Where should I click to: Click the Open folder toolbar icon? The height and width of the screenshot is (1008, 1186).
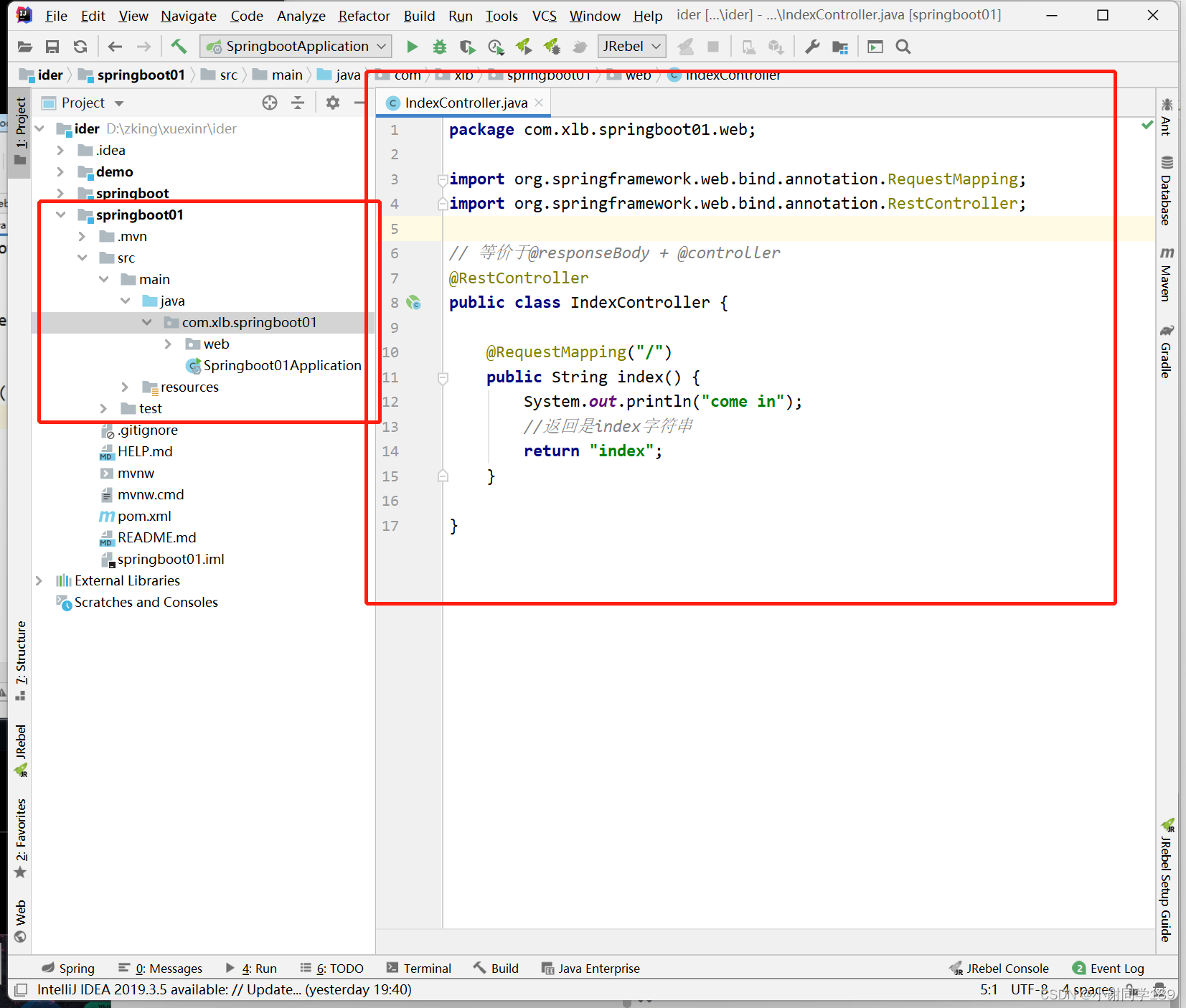pos(24,47)
